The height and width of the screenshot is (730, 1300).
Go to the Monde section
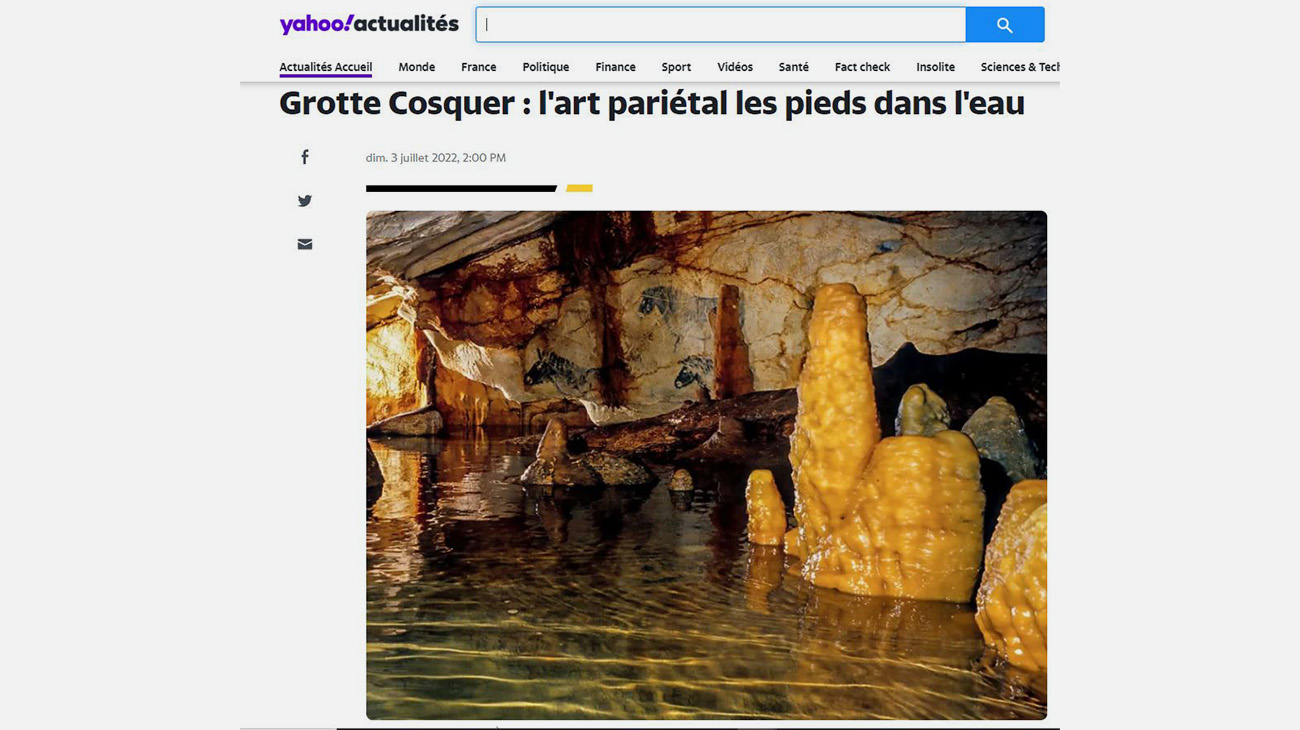pyautogui.click(x=417, y=67)
